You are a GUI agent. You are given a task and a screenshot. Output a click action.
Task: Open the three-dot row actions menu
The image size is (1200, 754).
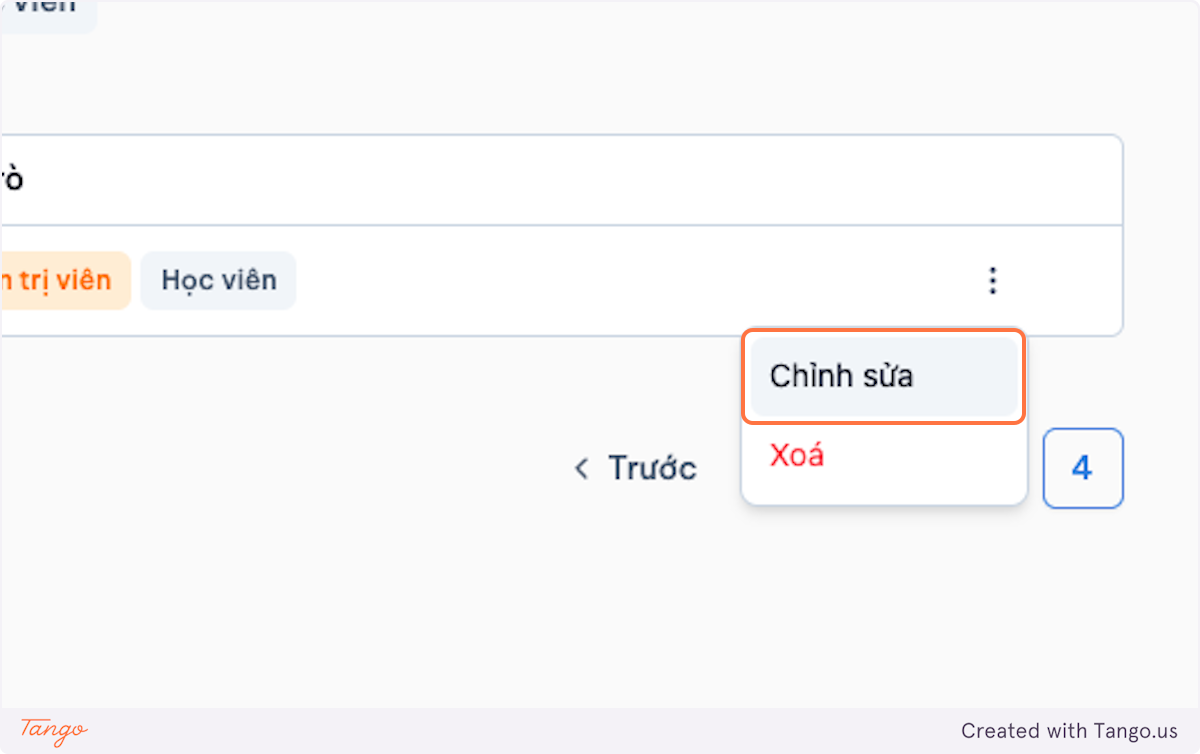pos(992,281)
